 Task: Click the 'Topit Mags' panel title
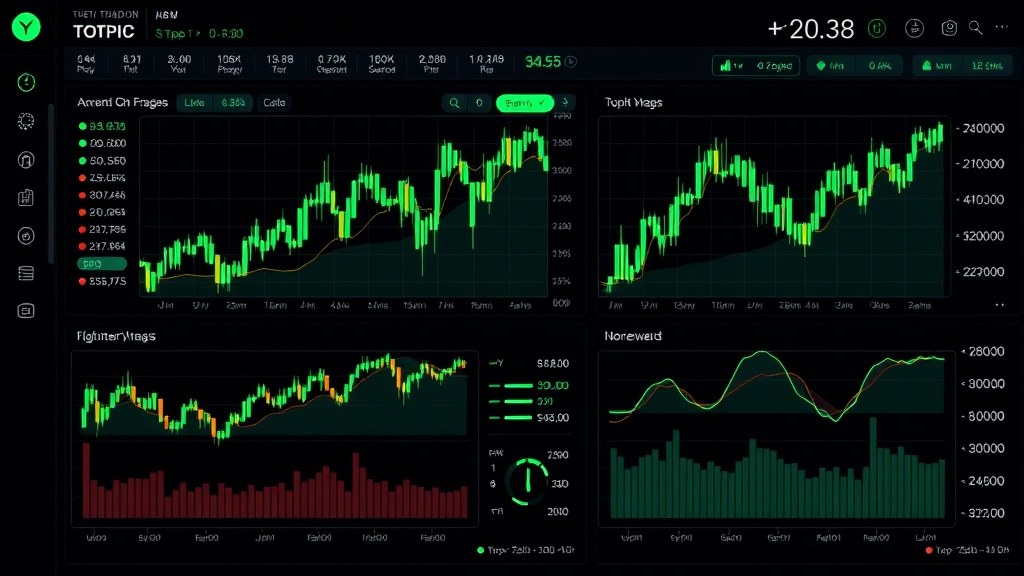point(633,103)
